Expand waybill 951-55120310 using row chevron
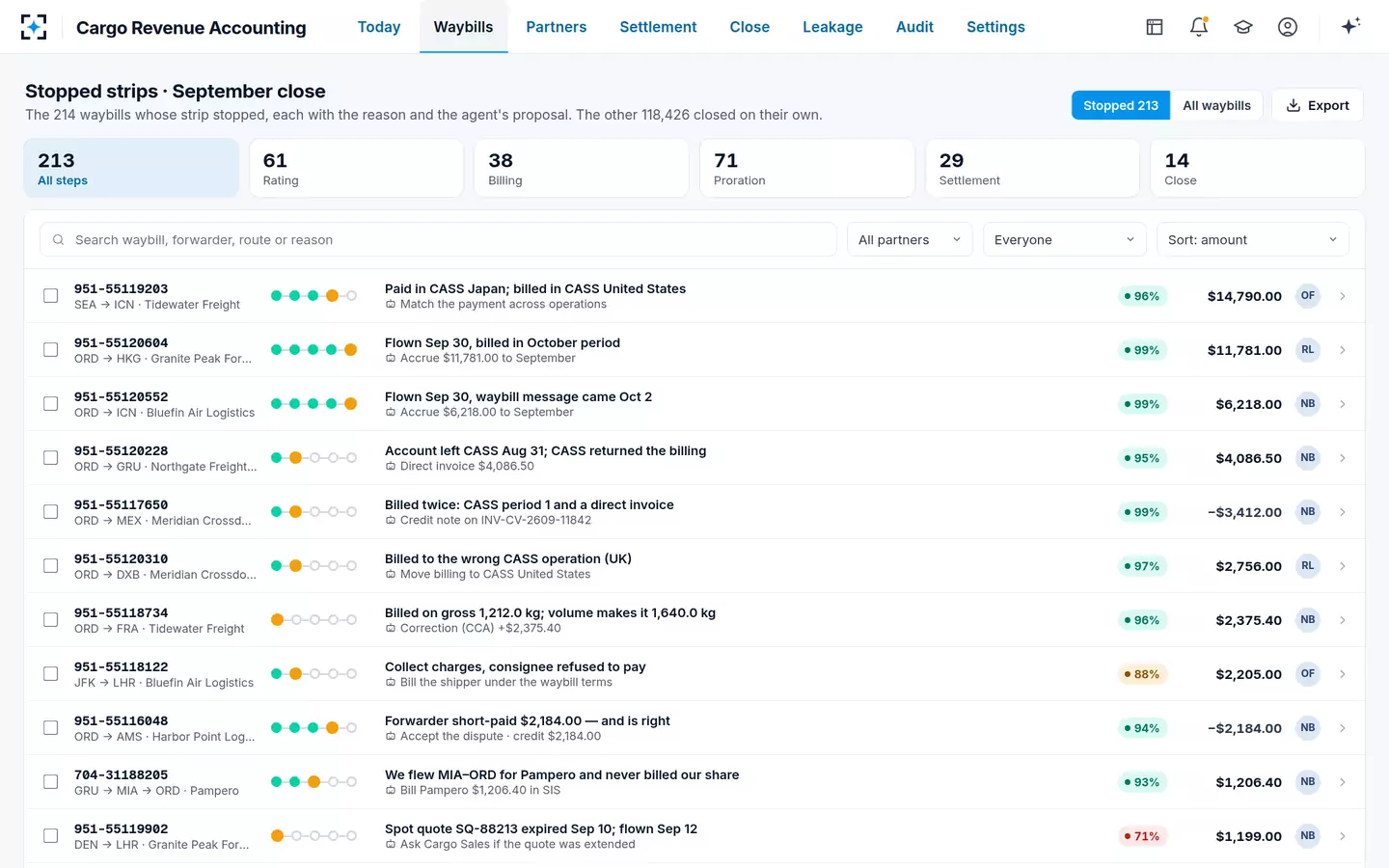The image size is (1389, 868). tap(1343, 566)
